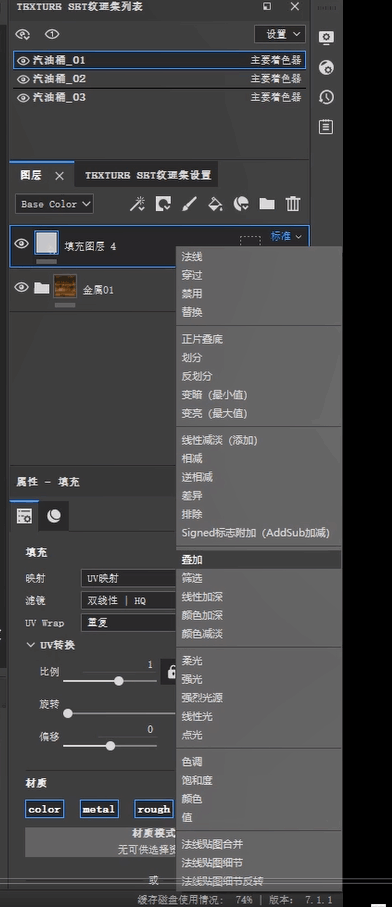Image resolution: width=392 pixels, height=907 pixels.
Task: Toggle visibility of 汽油桶_03 texture set
Action: coord(23,98)
